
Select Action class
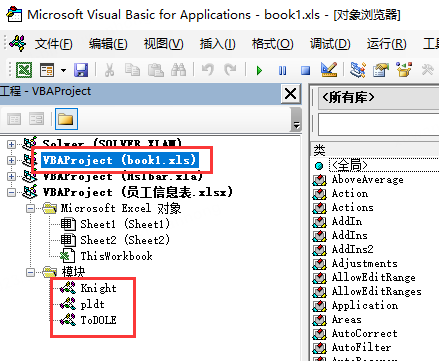pyautogui.click(x=350, y=194)
